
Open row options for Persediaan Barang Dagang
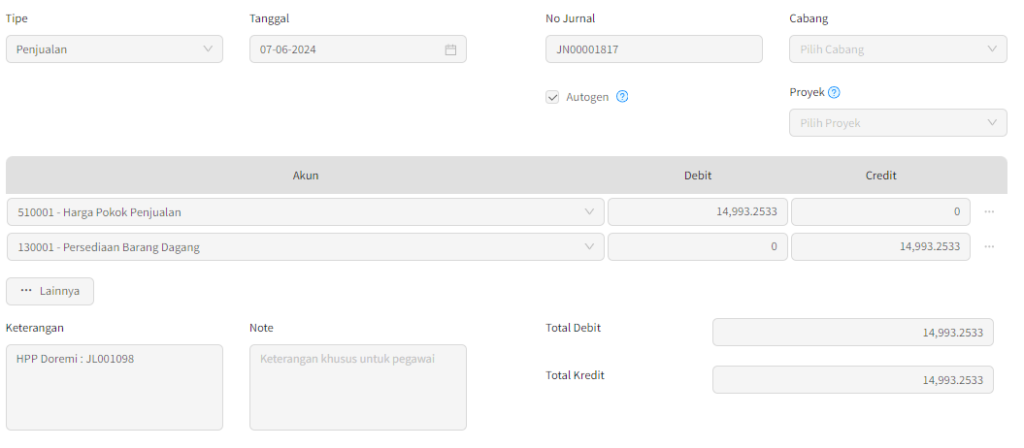coord(989,247)
